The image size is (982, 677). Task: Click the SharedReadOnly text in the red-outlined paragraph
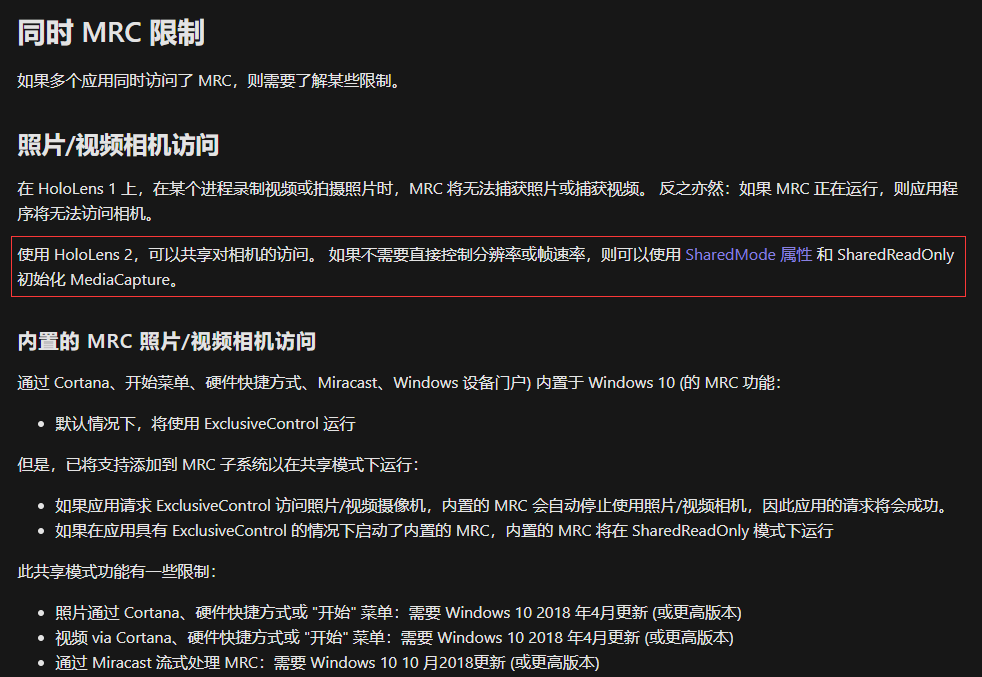click(x=895, y=255)
